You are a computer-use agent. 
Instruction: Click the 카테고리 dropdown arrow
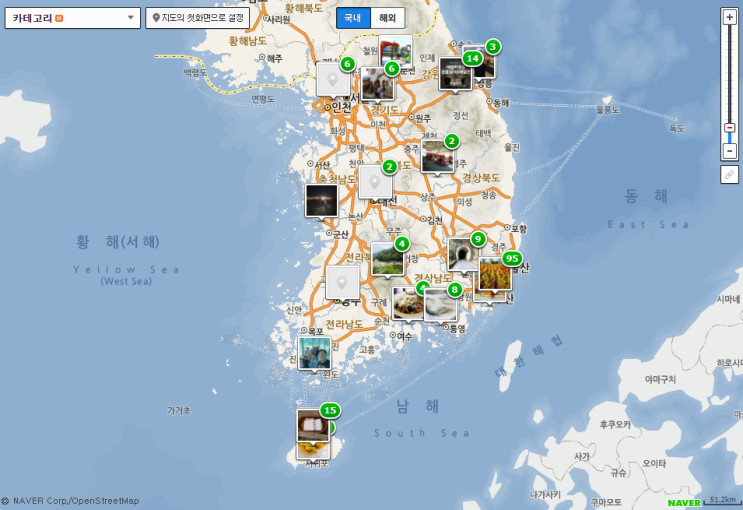[130, 18]
